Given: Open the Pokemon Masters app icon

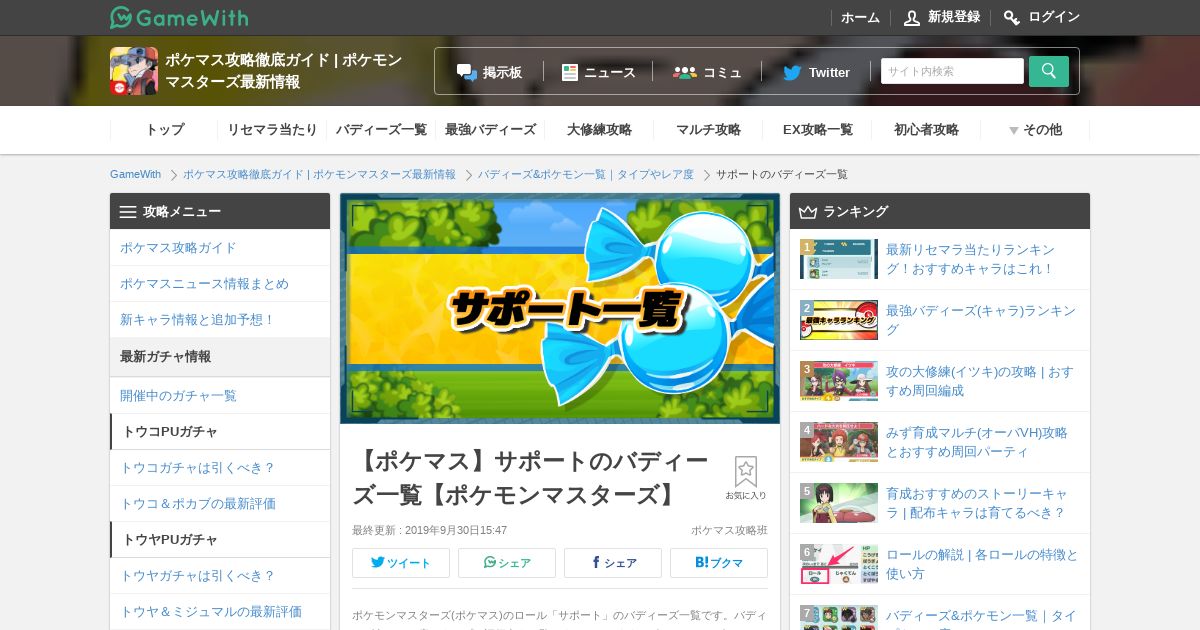Looking at the screenshot, I should (134, 71).
